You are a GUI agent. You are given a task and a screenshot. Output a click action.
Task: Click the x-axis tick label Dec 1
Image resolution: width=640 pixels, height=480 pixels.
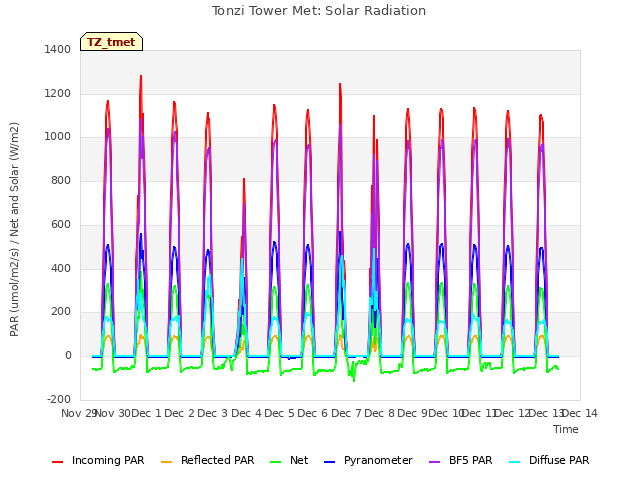[x=147, y=413]
